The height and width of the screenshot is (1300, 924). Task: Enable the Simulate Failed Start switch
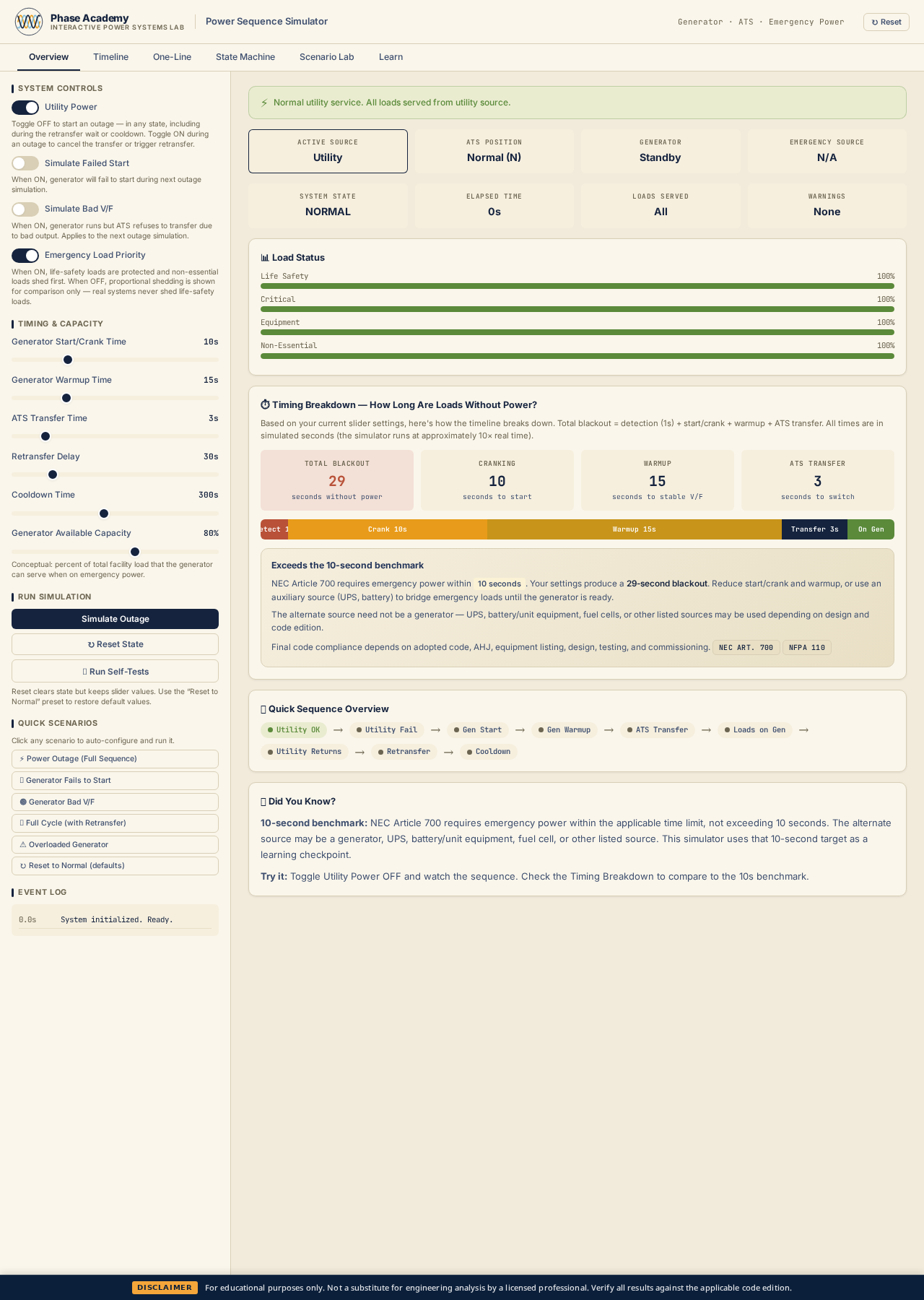pos(25,163)
